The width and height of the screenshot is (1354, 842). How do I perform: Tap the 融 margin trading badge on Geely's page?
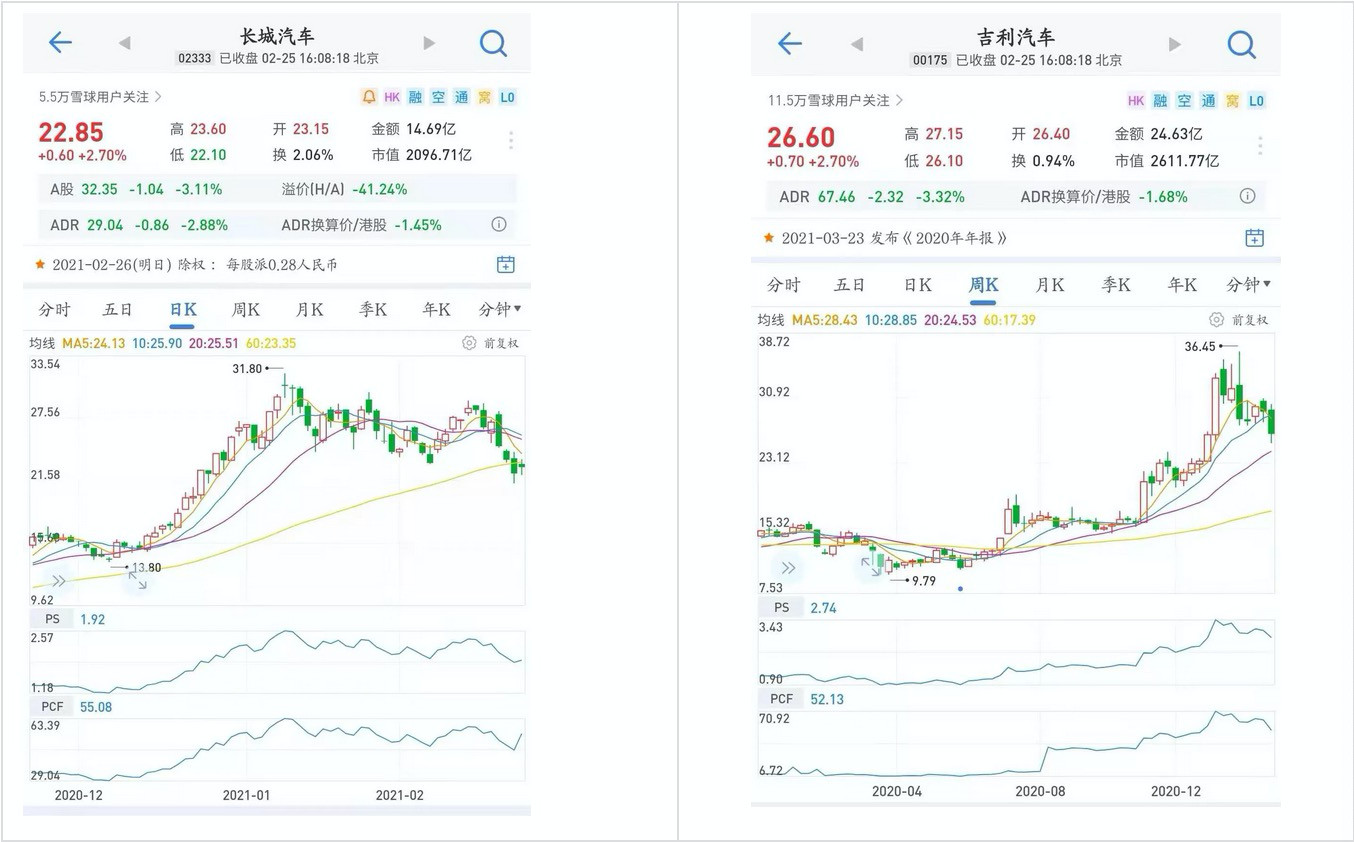pos(1160,100)
